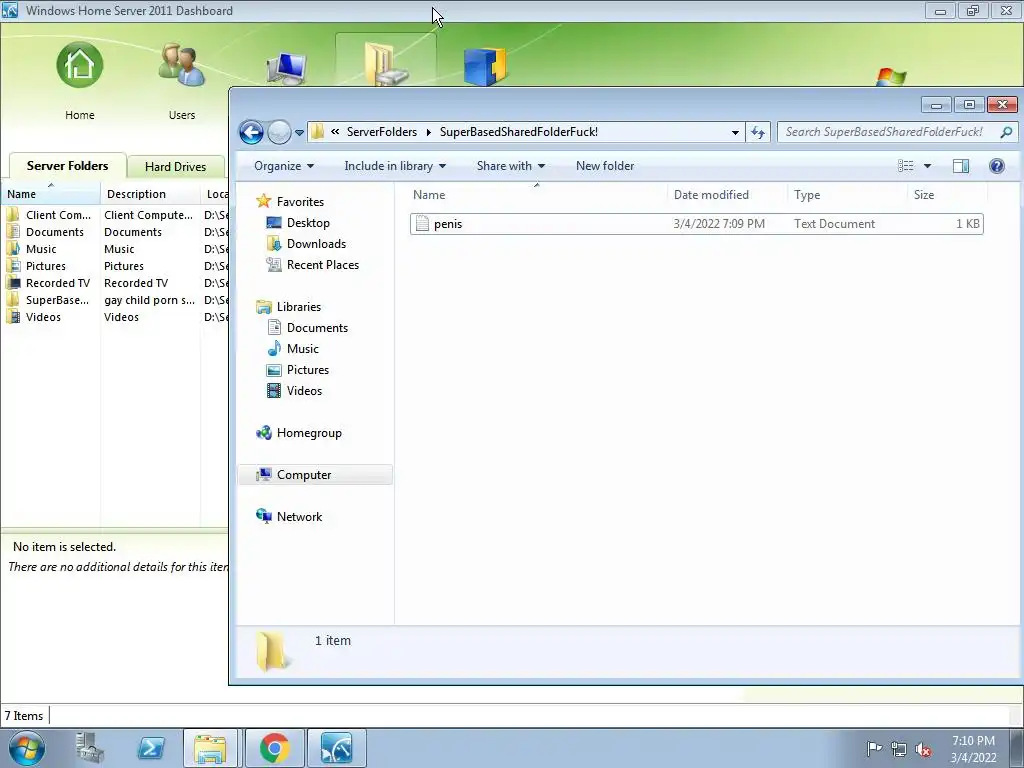
Task: Click the Forward arrow in Explorer
Action: pos(279,133)
